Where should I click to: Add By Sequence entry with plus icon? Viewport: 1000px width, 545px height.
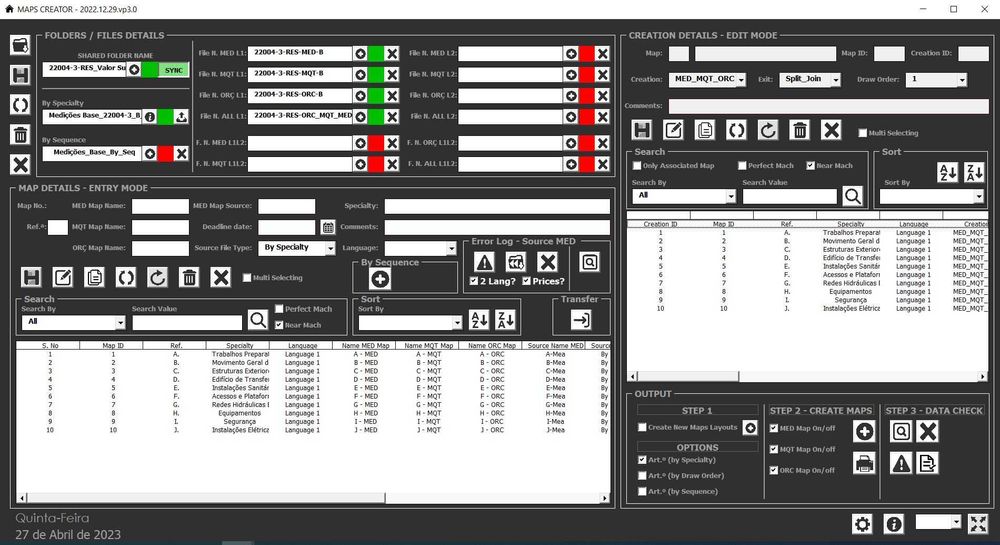coord(380,279)
